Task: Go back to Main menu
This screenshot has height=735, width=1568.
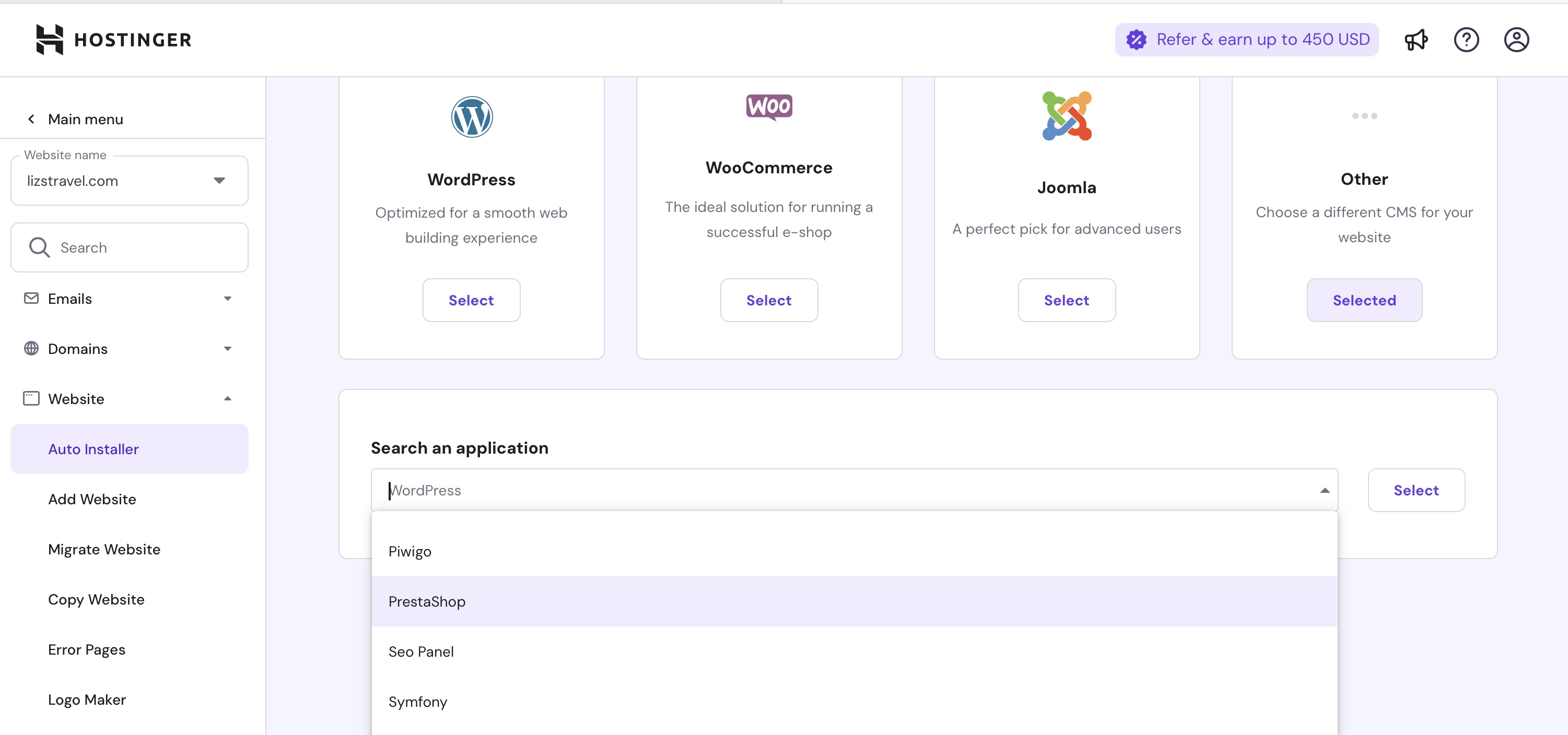Action: tap(85, 118)
